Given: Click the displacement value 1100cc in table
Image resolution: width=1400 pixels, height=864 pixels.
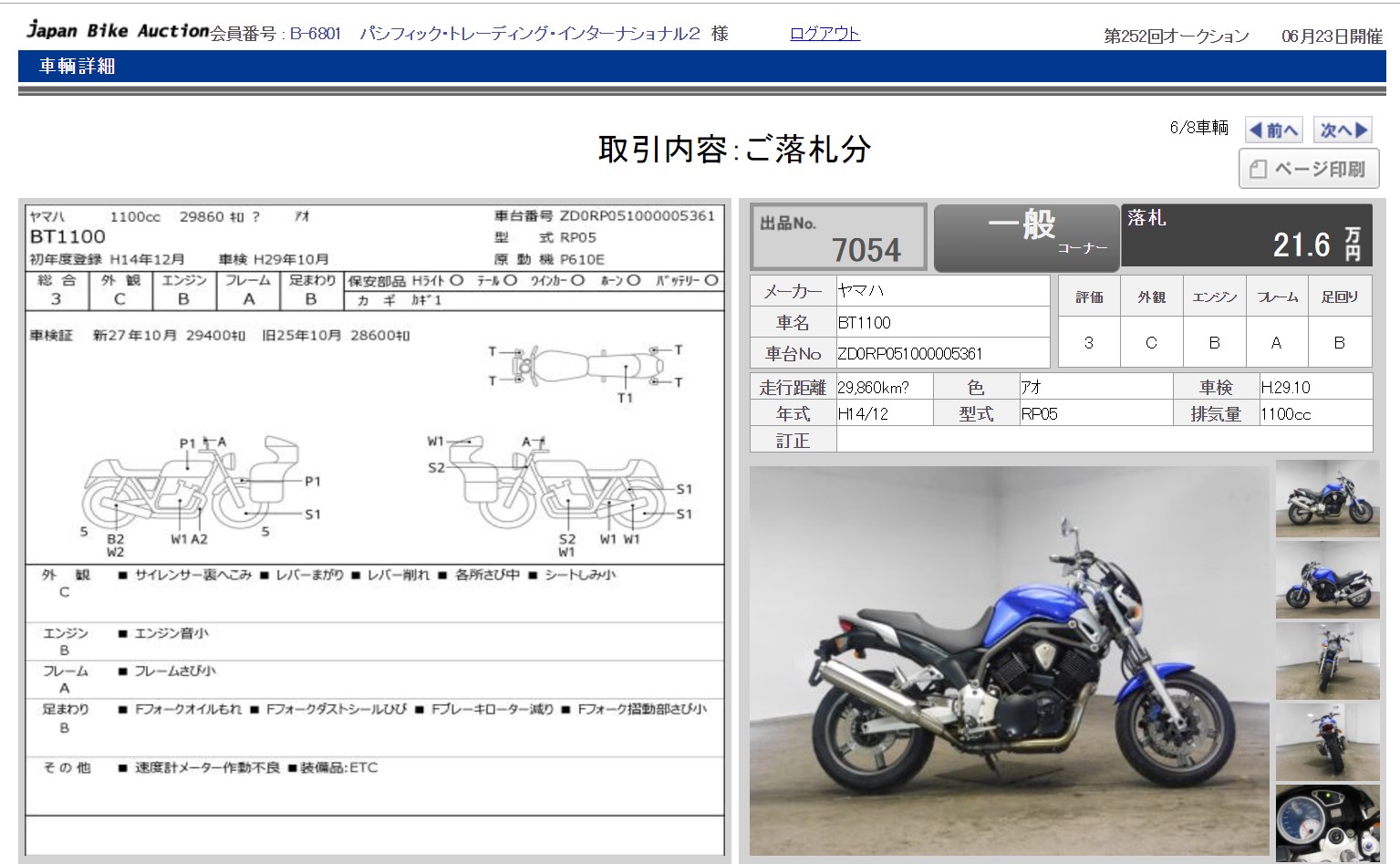Looking at the screenshot, I should click(x=1285, y=413).
